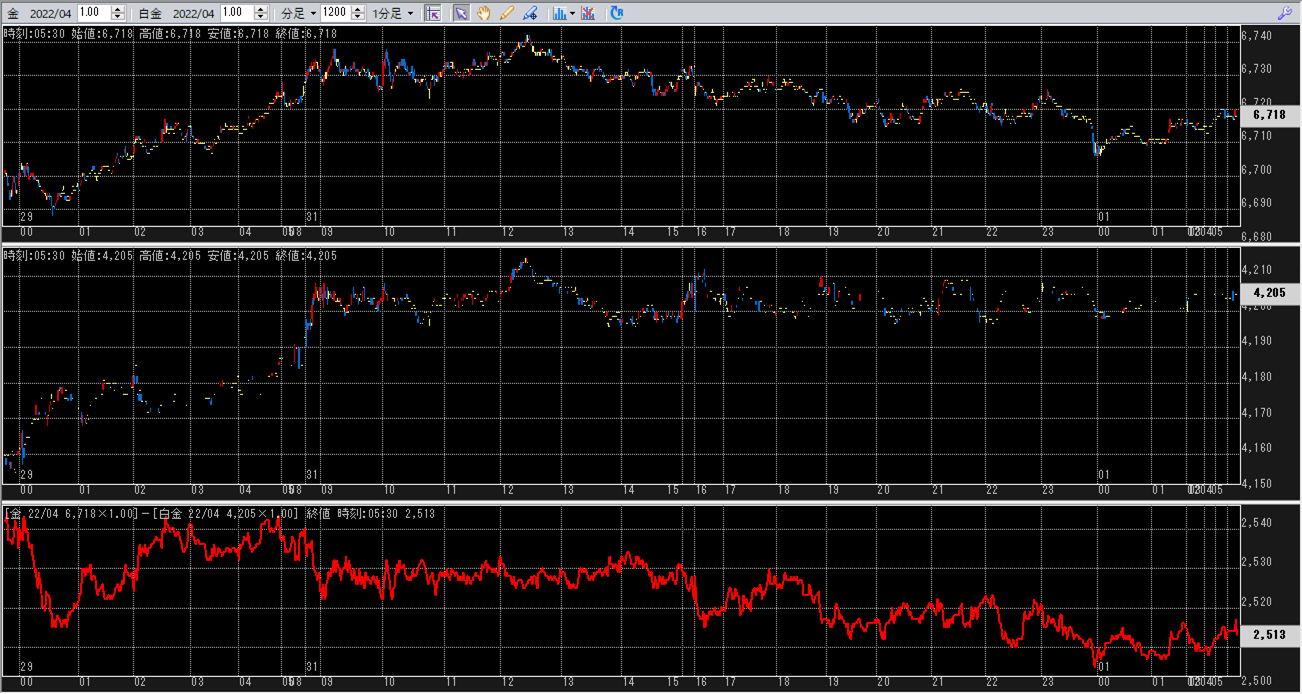Image resolution: width=1302 pixels, height=694 pixels.
Task: Click the 白金 symbol label in toolbar
Action: pyautogui.click(x=149, y=13)
